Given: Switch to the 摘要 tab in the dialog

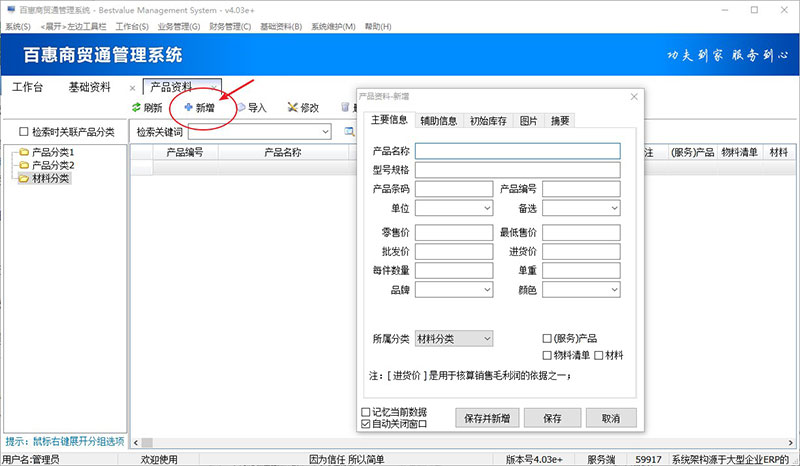Looking at the screenshot, I should click(x=560, y=120).
